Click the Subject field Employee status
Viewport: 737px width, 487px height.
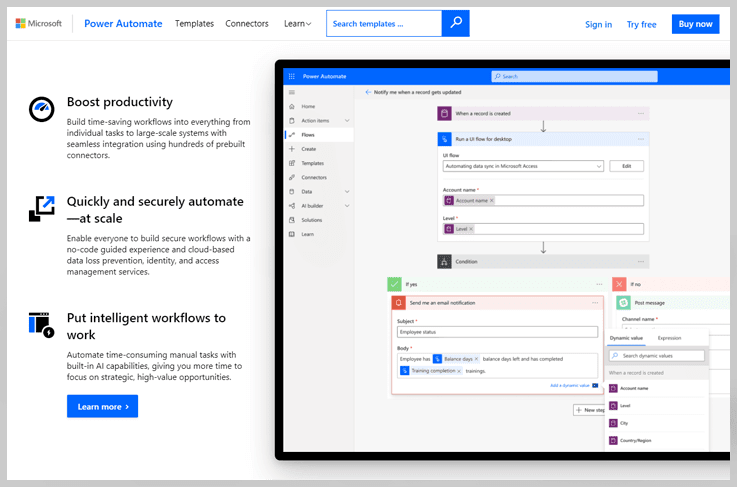497,332
